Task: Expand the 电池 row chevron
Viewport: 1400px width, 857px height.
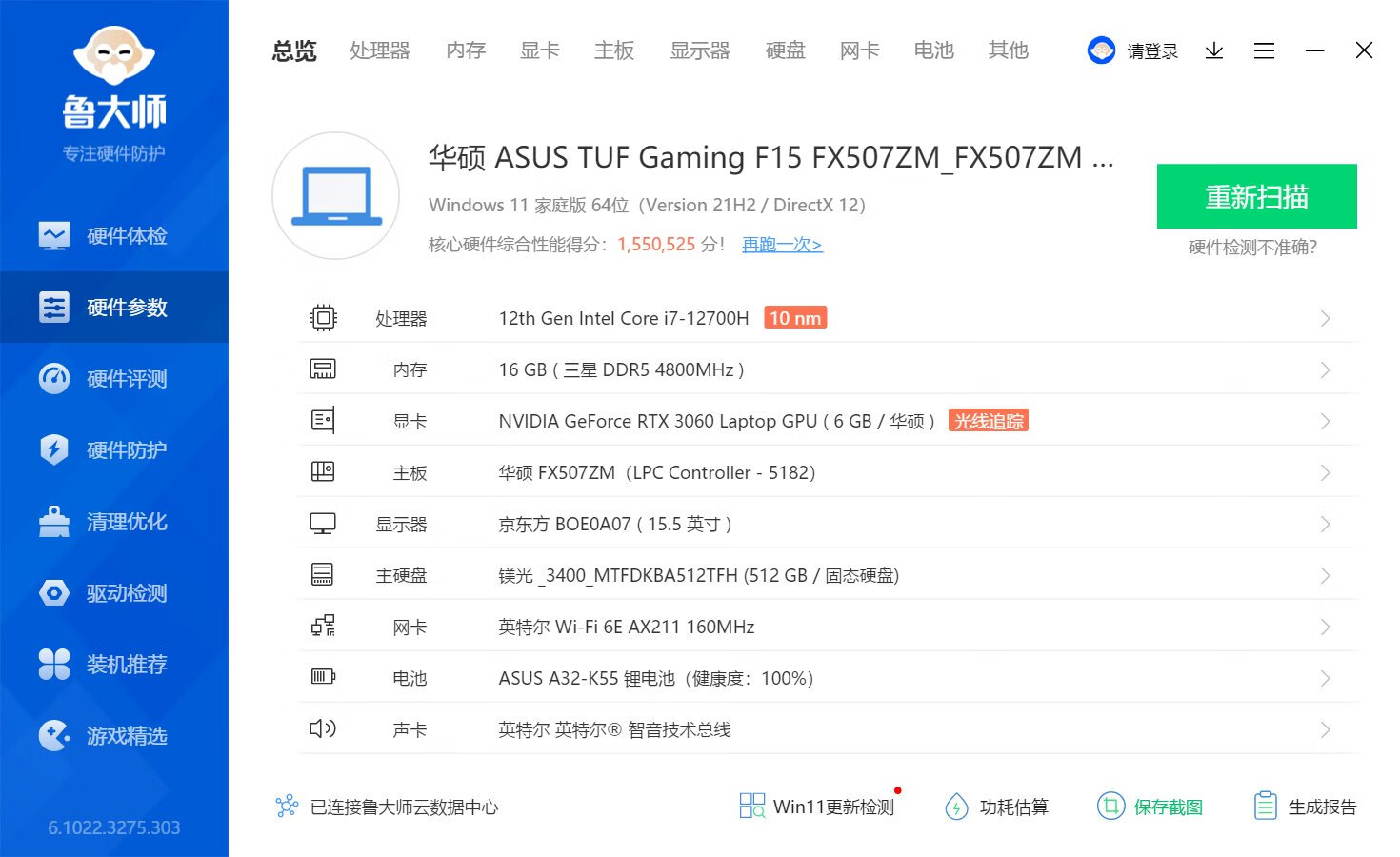Action: point(1325,678)
